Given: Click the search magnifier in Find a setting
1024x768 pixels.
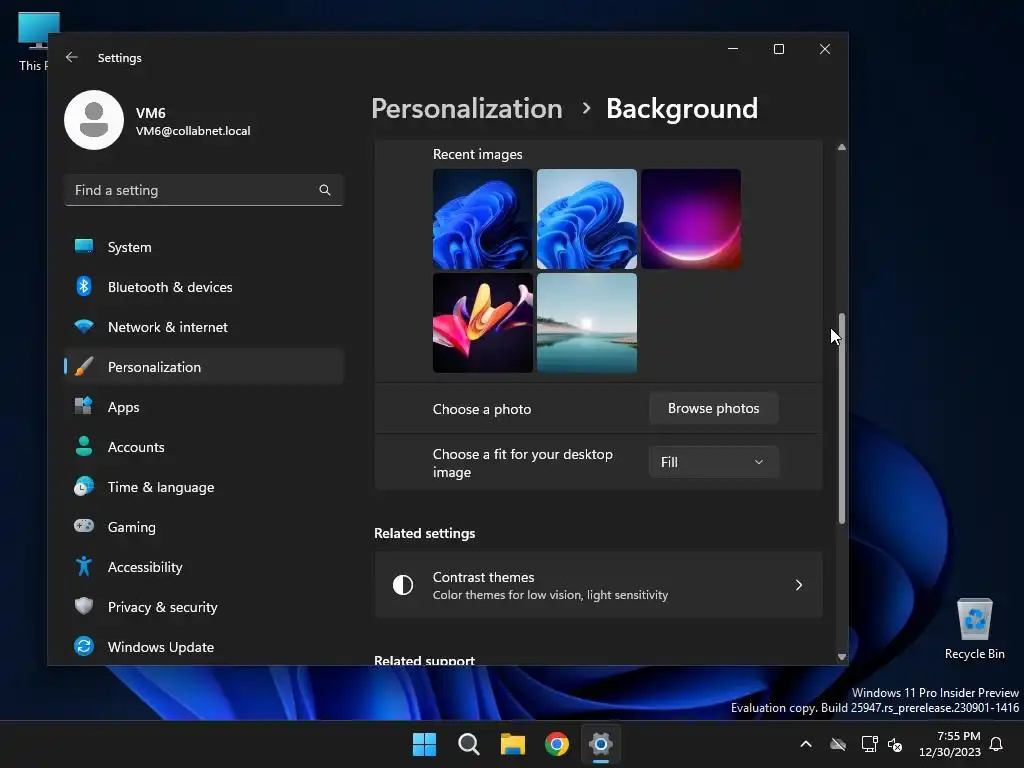Looking at the screenshot, I should (x=325, y=190).
